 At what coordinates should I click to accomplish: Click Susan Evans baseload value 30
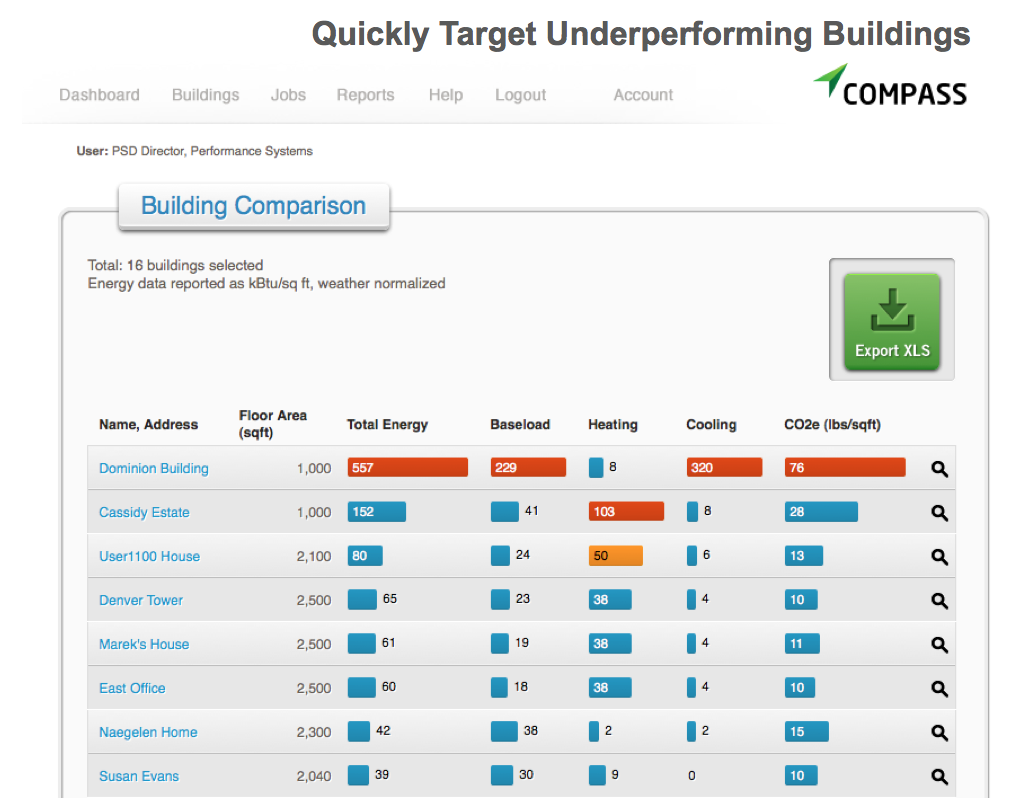(526, 775)
